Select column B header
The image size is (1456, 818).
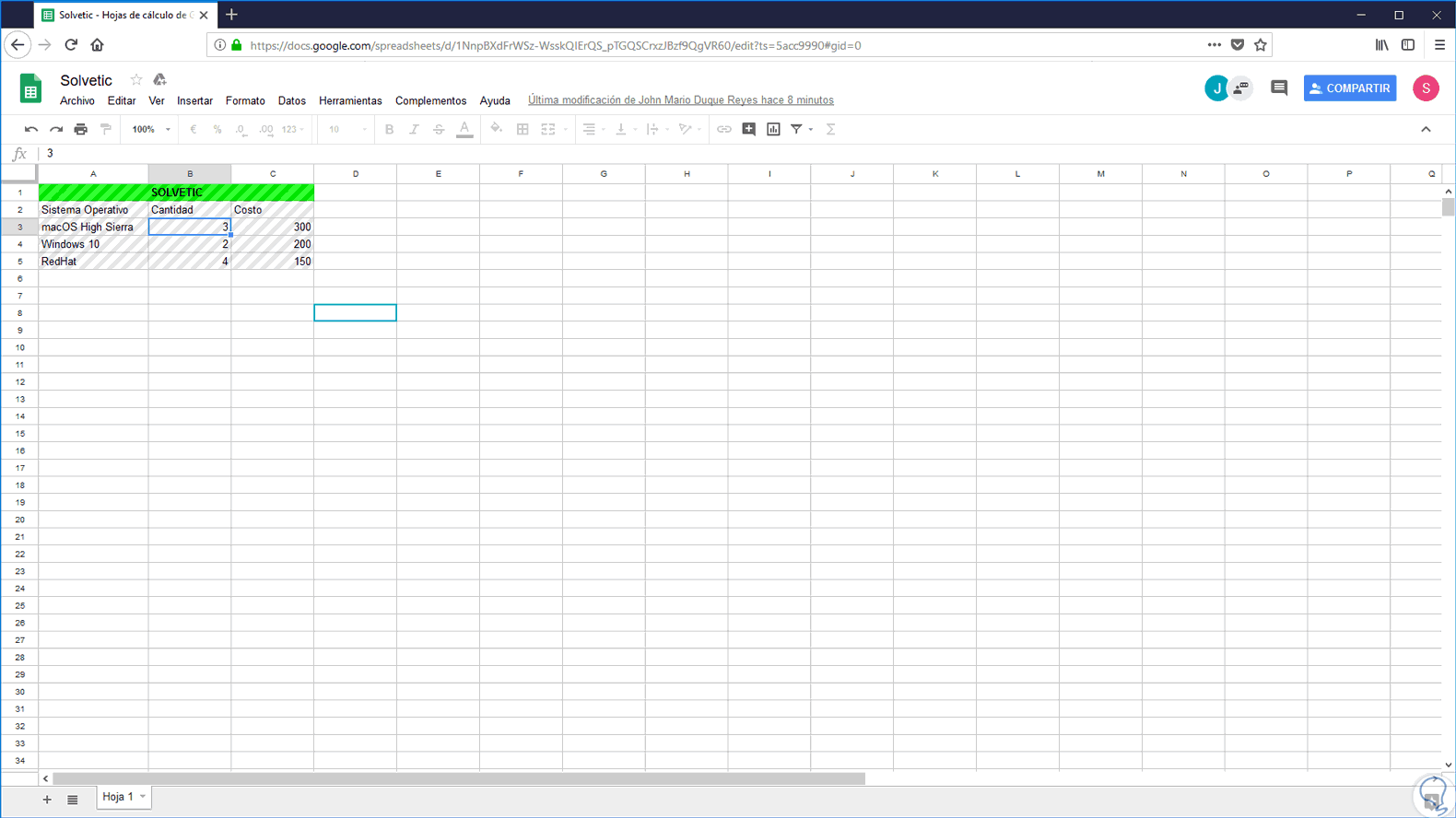tap(190, 174)
